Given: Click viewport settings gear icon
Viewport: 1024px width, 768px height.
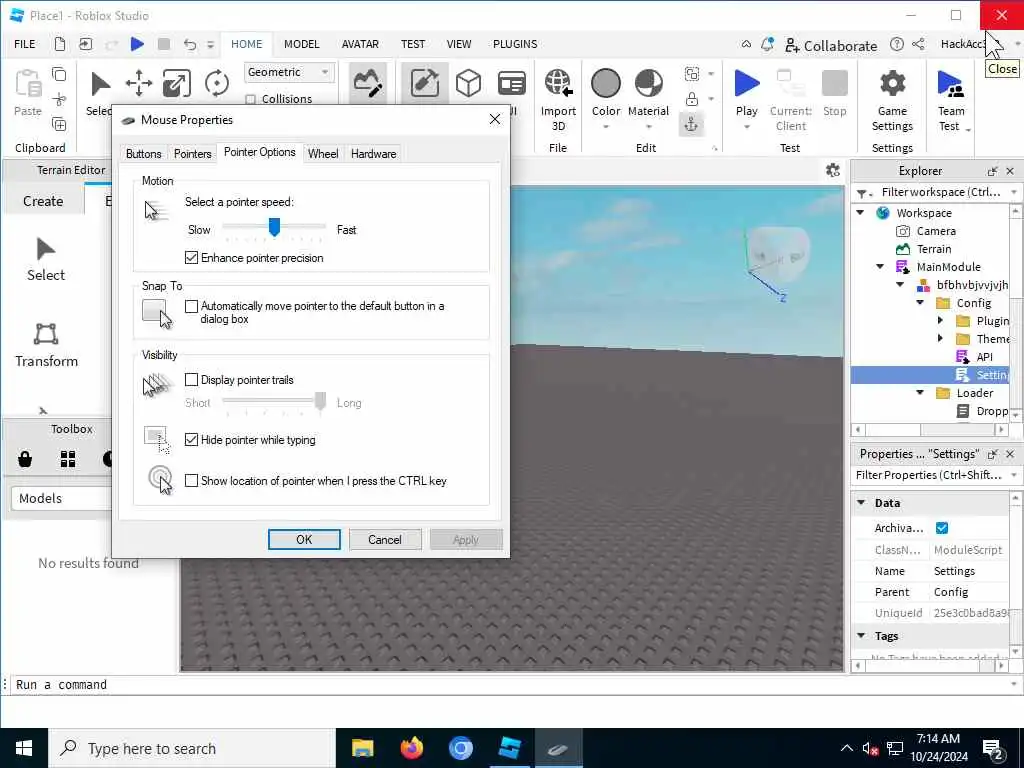Looking at the screenshot, I should click(833, 170).
